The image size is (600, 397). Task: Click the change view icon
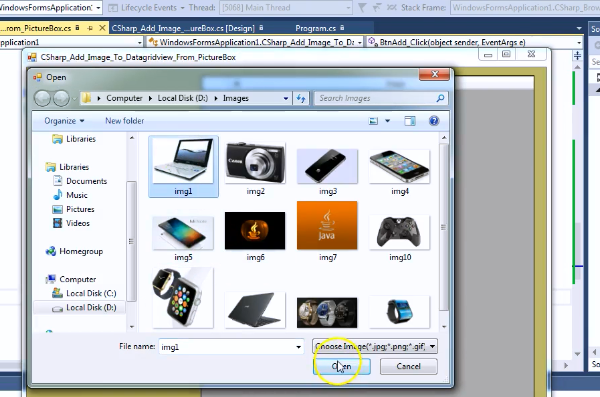click(373, 121)
